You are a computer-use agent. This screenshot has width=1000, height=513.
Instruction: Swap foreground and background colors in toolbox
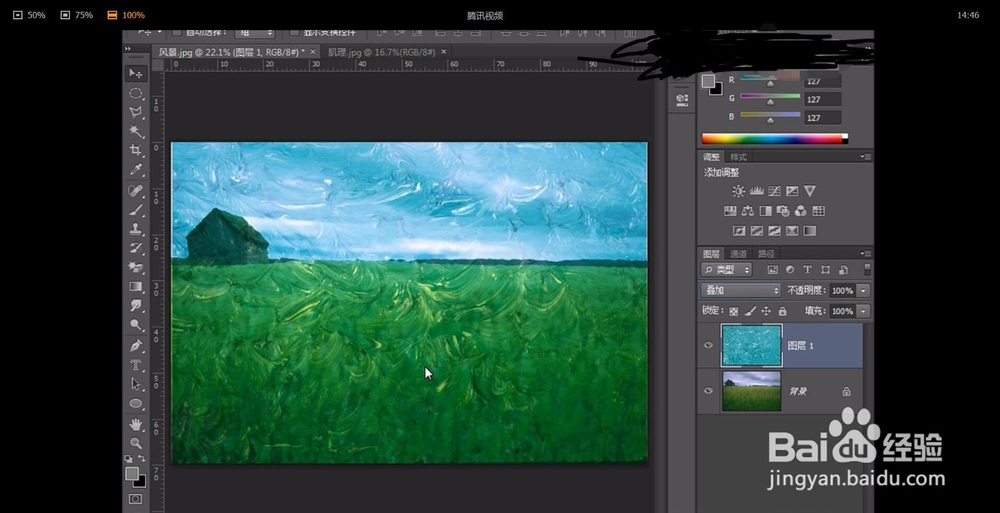pos(142,458)
